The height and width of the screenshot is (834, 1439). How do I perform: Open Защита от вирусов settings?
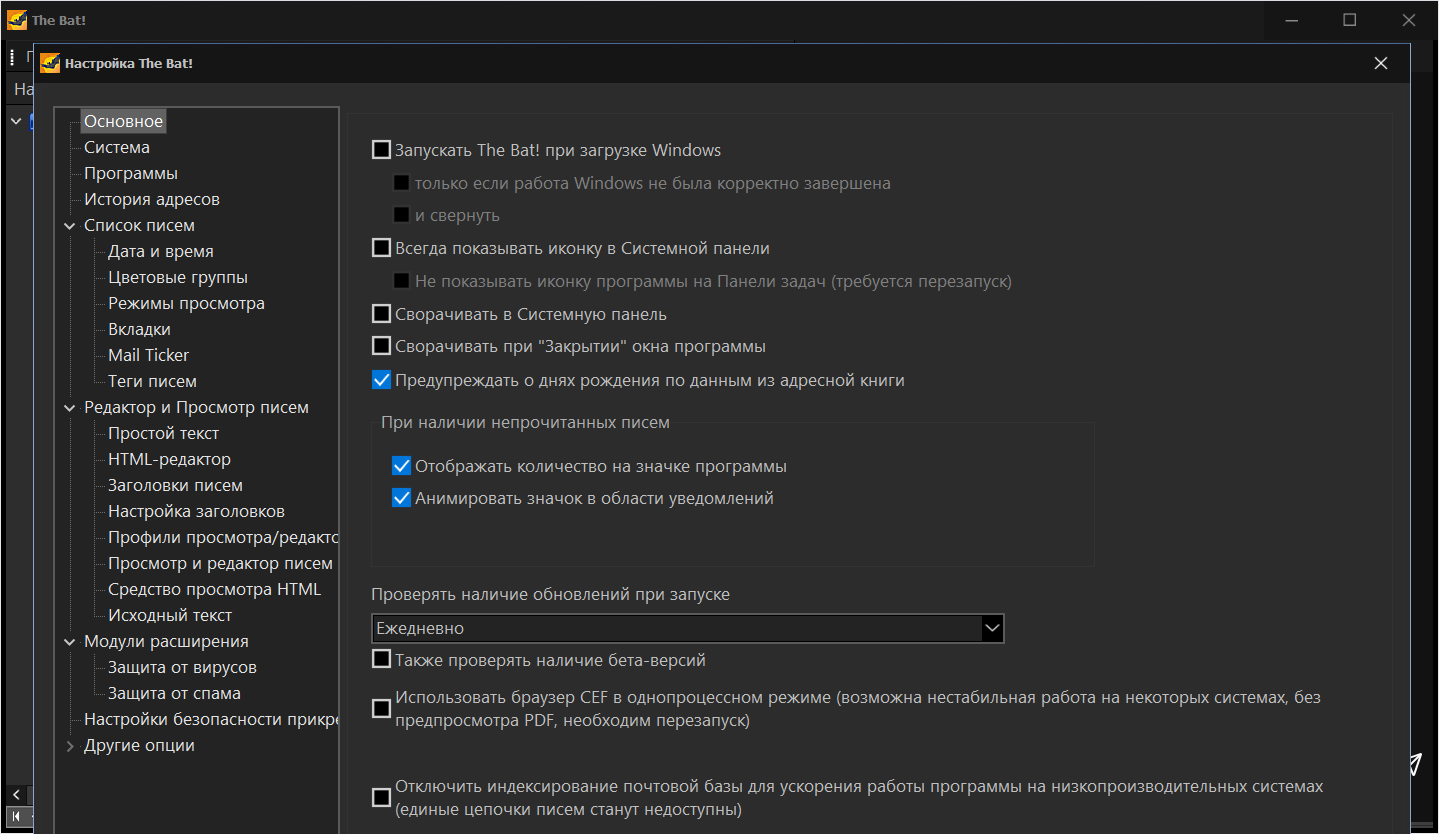(182, 667)
